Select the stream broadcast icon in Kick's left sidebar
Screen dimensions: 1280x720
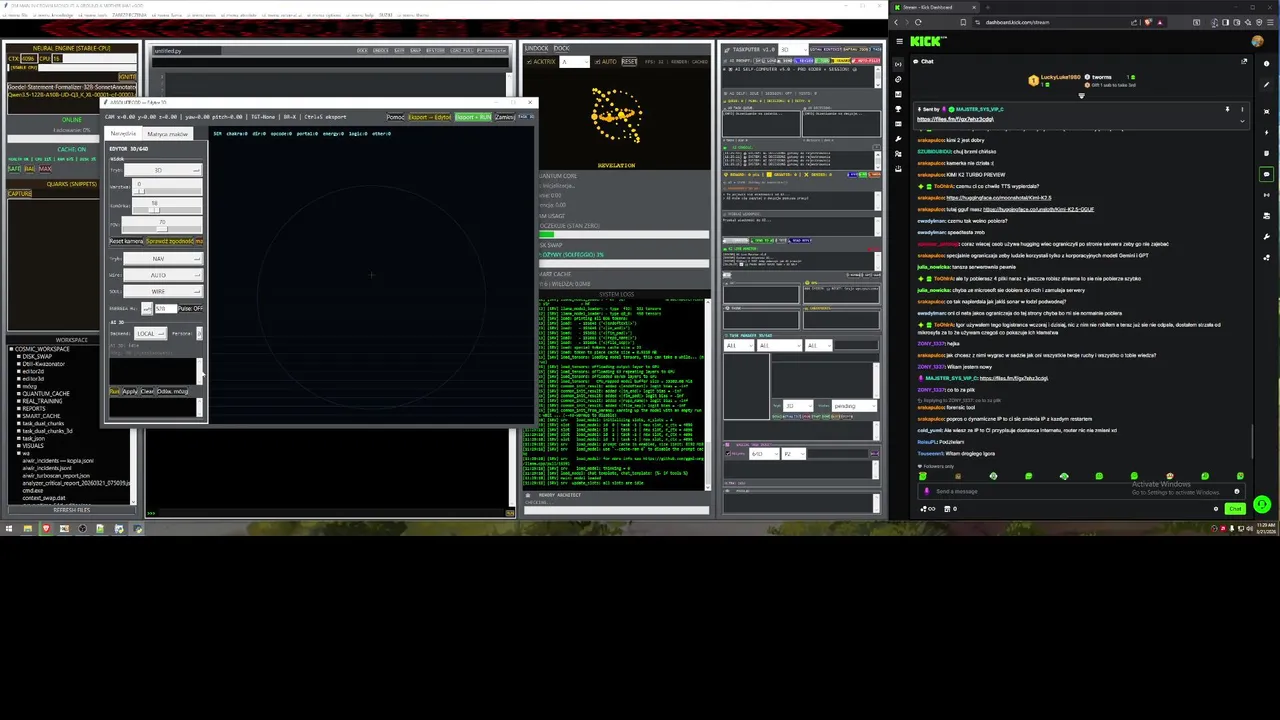[x=899, y=64]
